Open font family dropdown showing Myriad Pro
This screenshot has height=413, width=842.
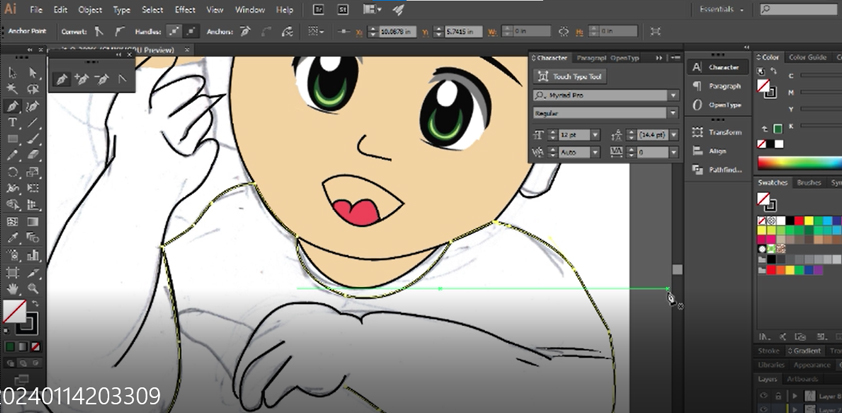pos(673,96)
